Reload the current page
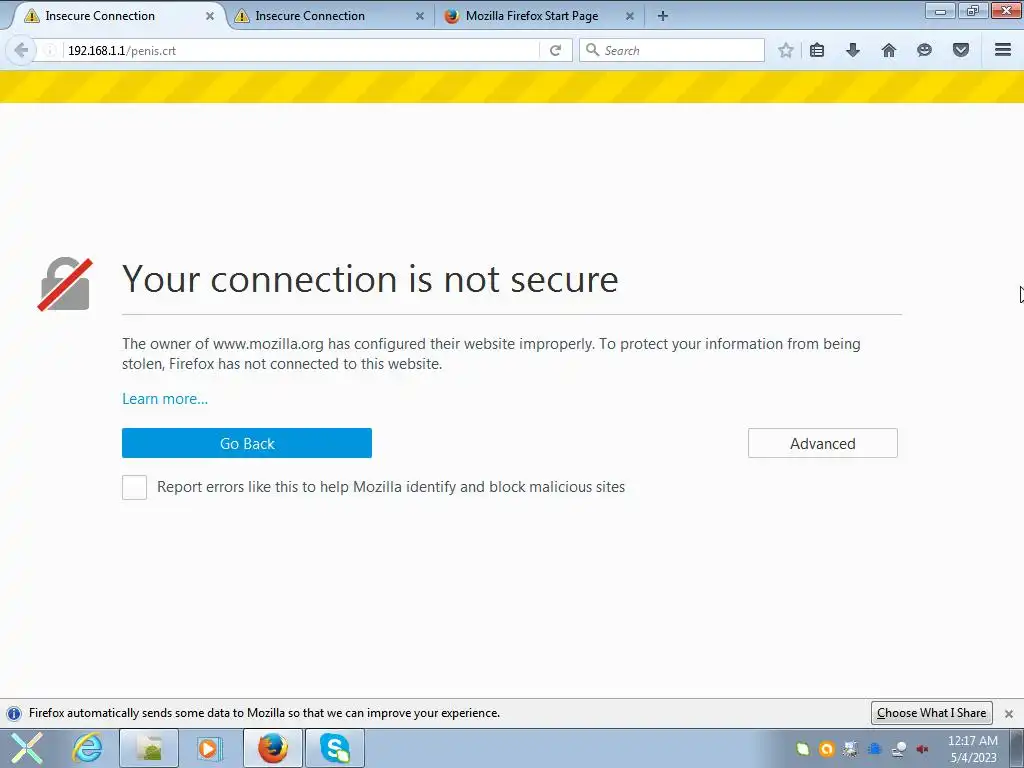The image size is (1024, 768). [x=555, y=50]
